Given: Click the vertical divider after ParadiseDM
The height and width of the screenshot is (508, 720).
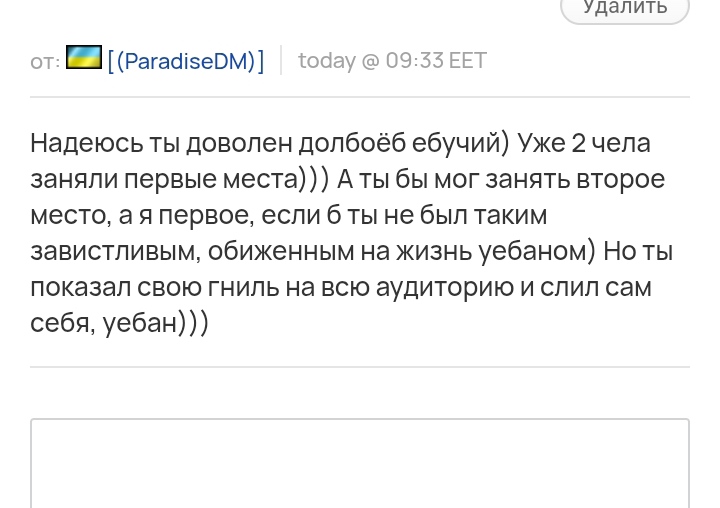Looking at the screenshot, I should pos(281,60).
